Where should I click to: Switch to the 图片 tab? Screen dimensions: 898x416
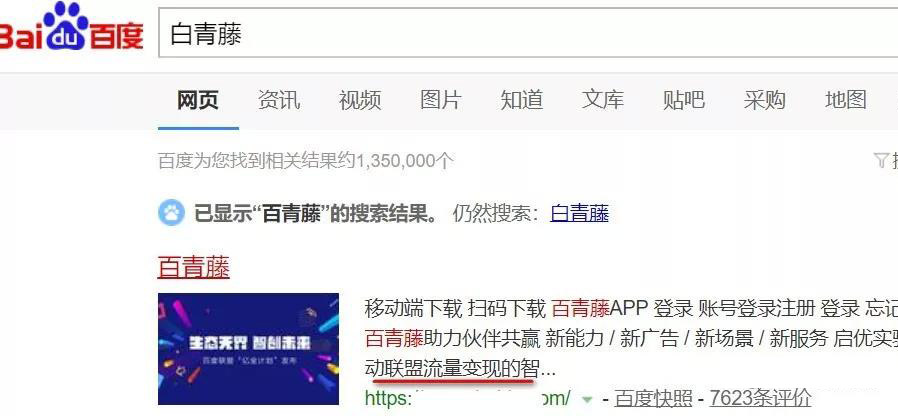(x=440, y=100)
